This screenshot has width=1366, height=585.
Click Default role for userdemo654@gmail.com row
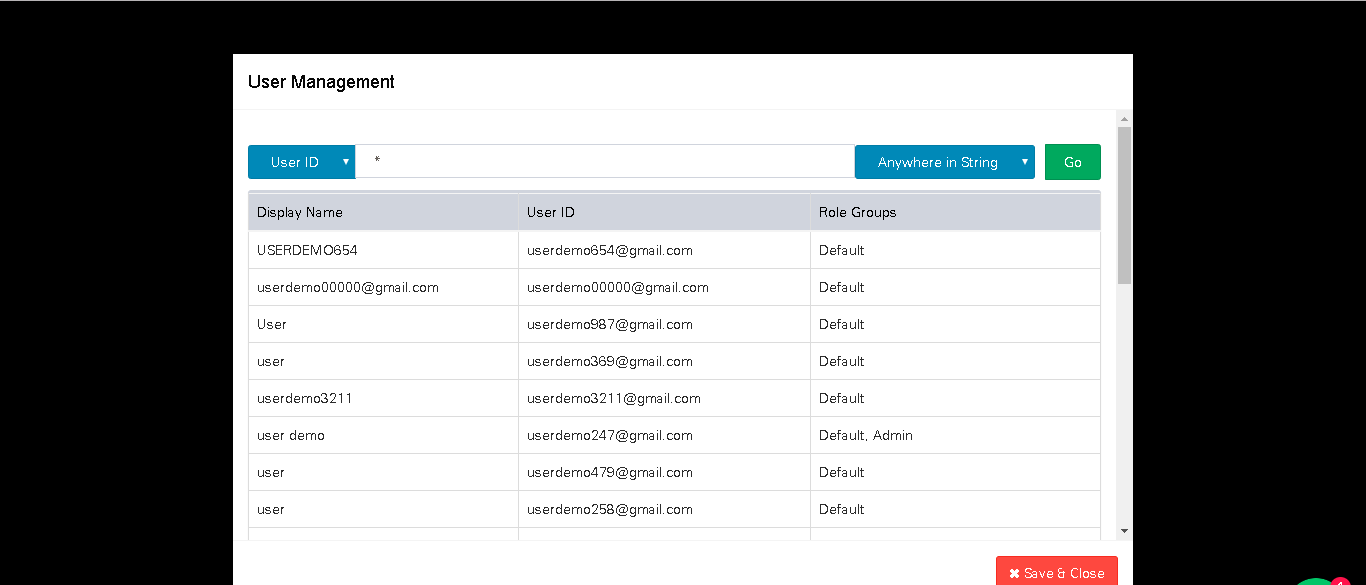pyautogui.click(x=956, y=250)
